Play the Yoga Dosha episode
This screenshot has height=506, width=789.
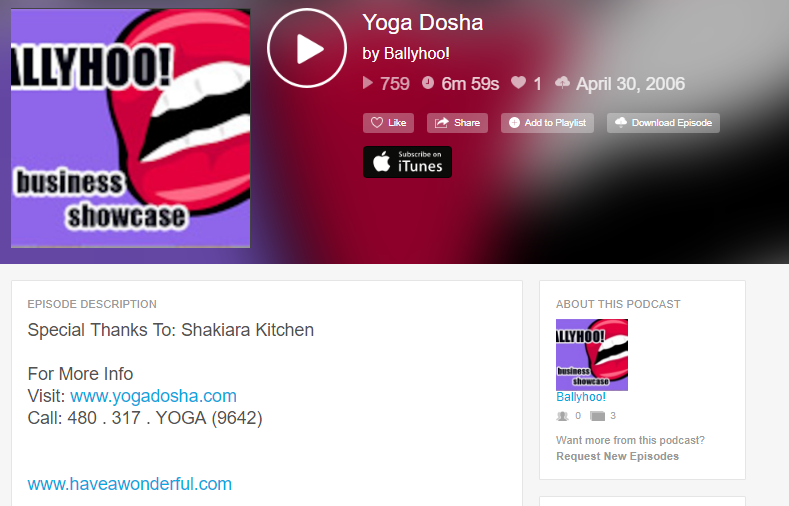tap(307, 48)
